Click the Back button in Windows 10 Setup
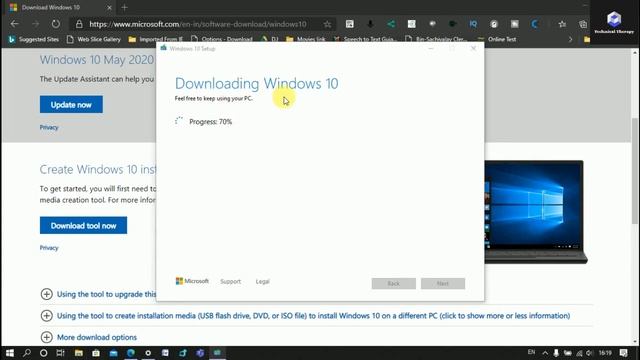 point(393,283)
